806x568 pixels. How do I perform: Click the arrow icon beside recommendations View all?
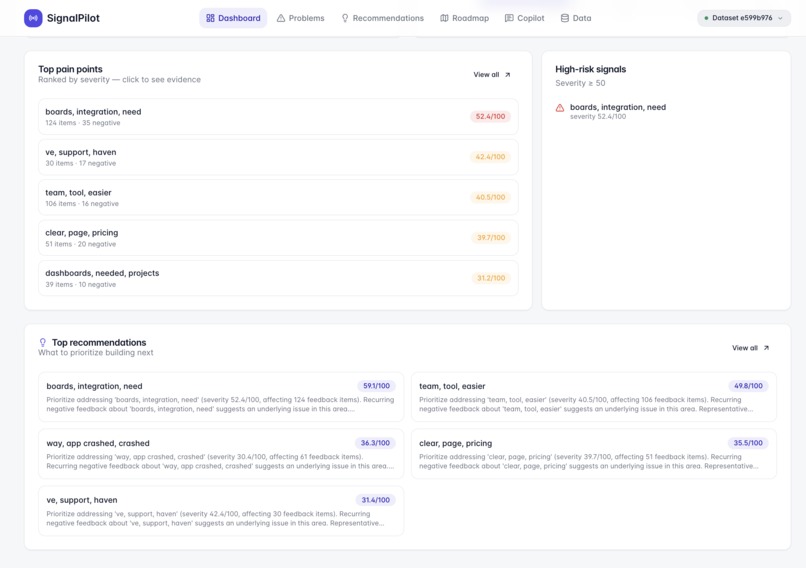click(x=766, y=348)
